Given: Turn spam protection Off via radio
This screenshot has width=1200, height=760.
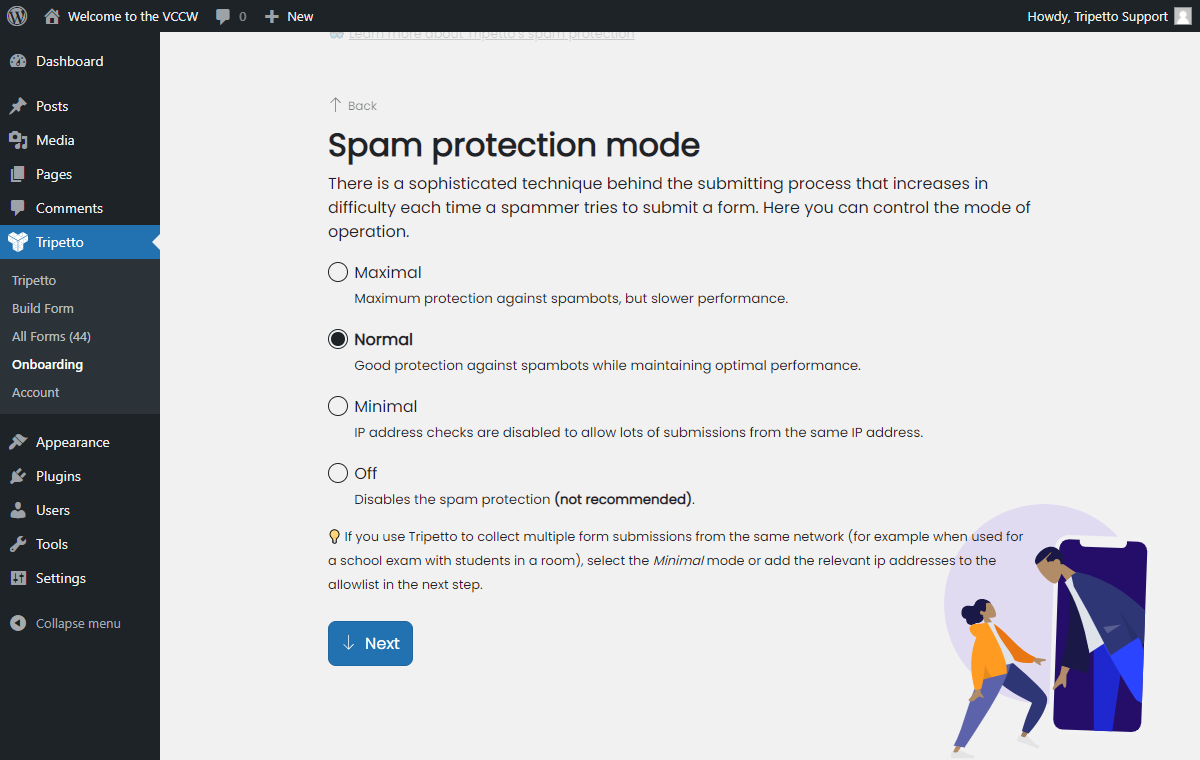Looking at the screenshot, I should point(338,473).
